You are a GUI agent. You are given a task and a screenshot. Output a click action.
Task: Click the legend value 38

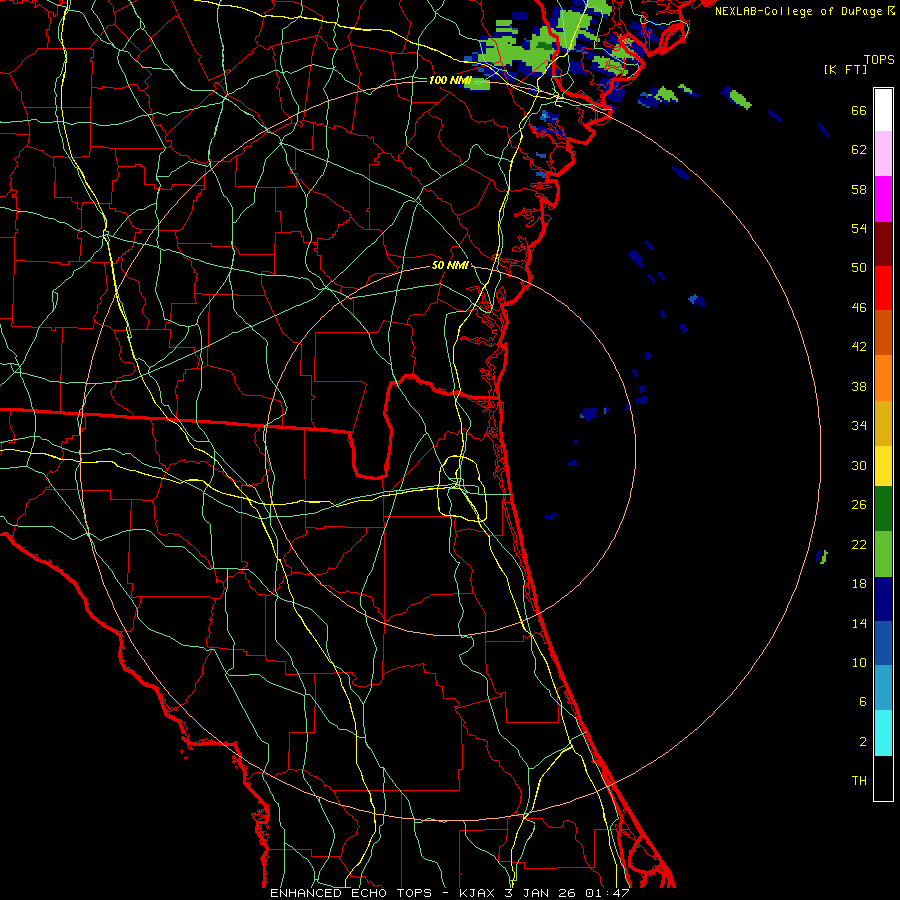point(859,386)
